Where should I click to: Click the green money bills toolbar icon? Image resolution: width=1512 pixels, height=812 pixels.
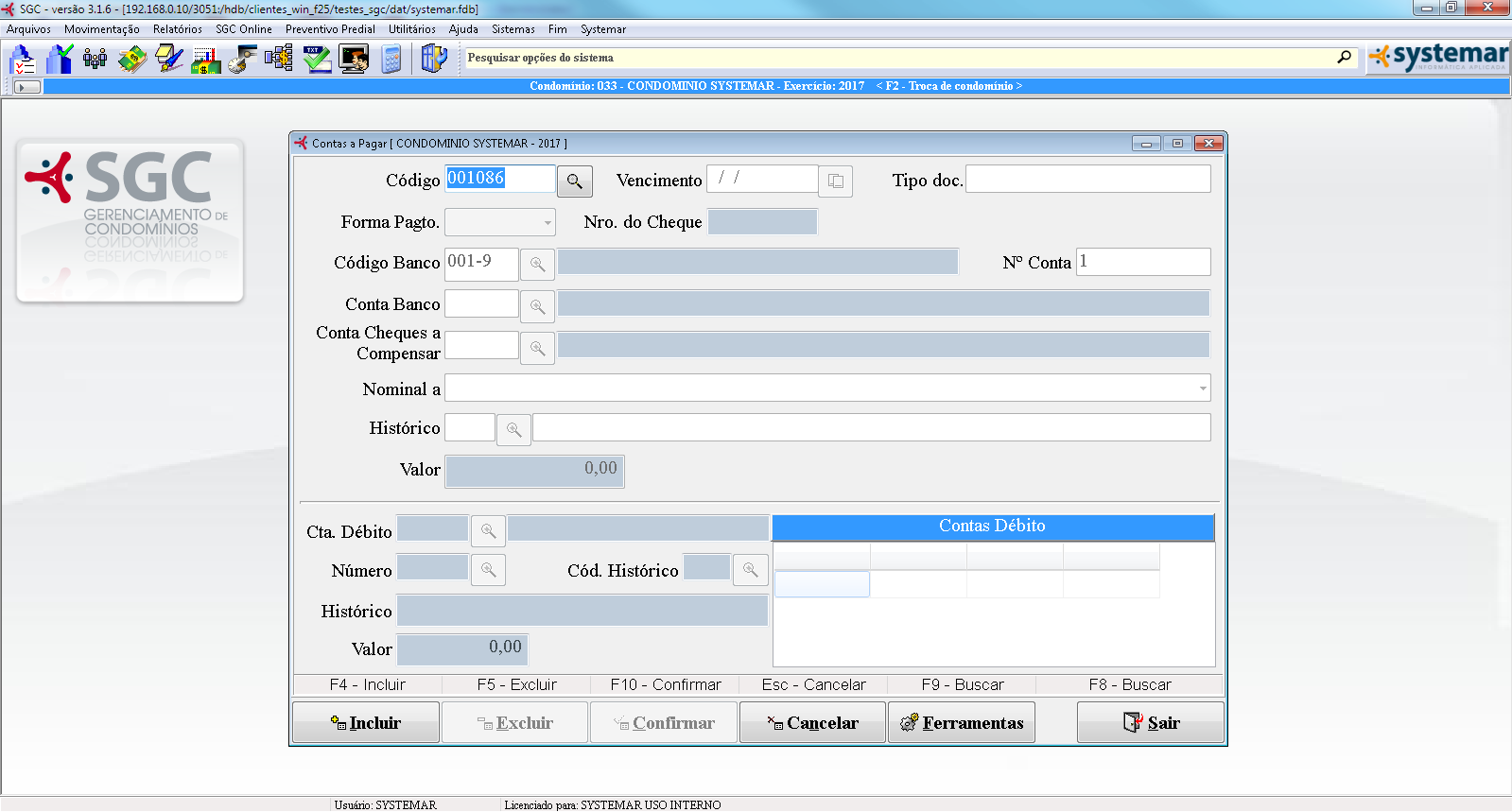click(x=131, y=60)
